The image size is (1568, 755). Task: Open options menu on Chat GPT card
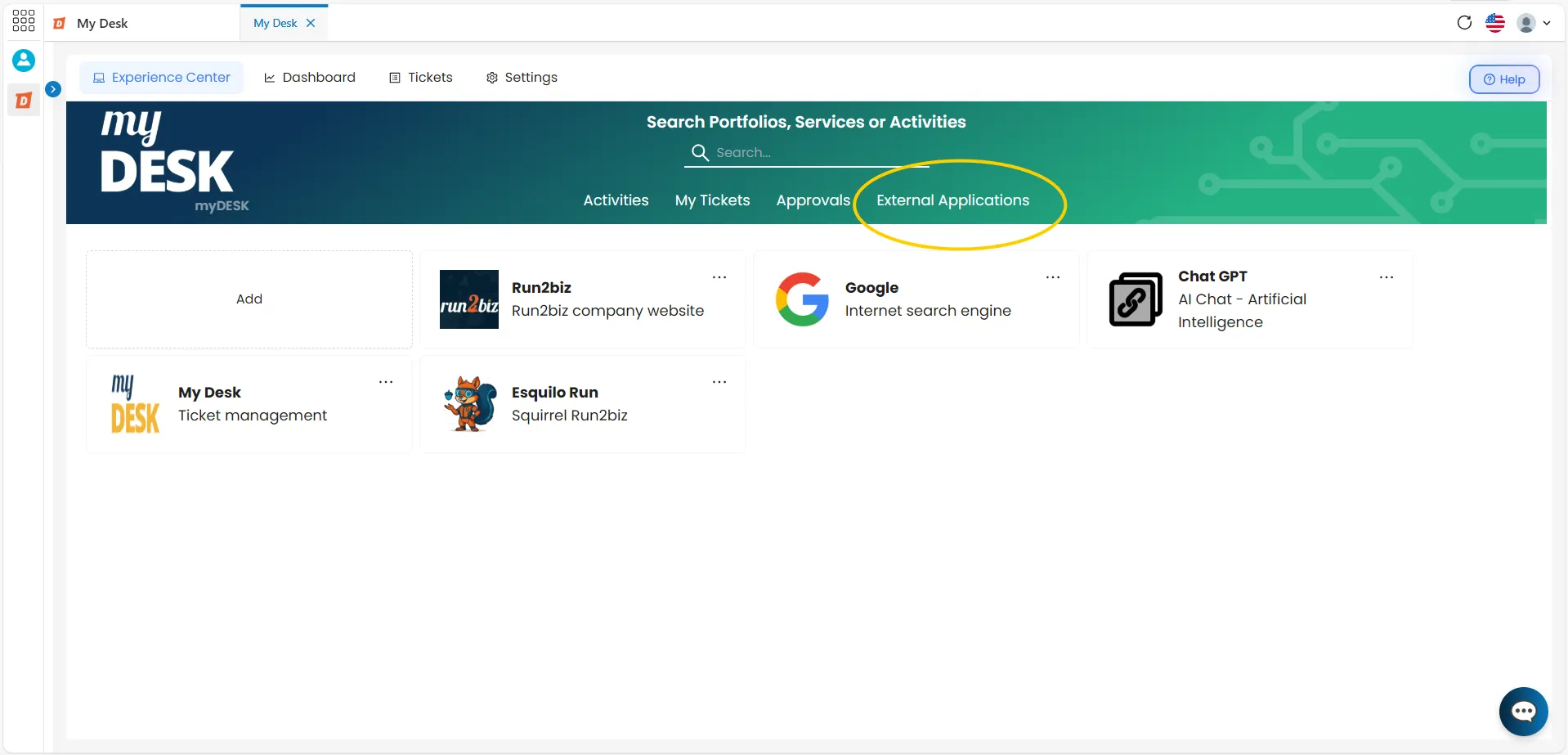click(x=1387, y=277)
